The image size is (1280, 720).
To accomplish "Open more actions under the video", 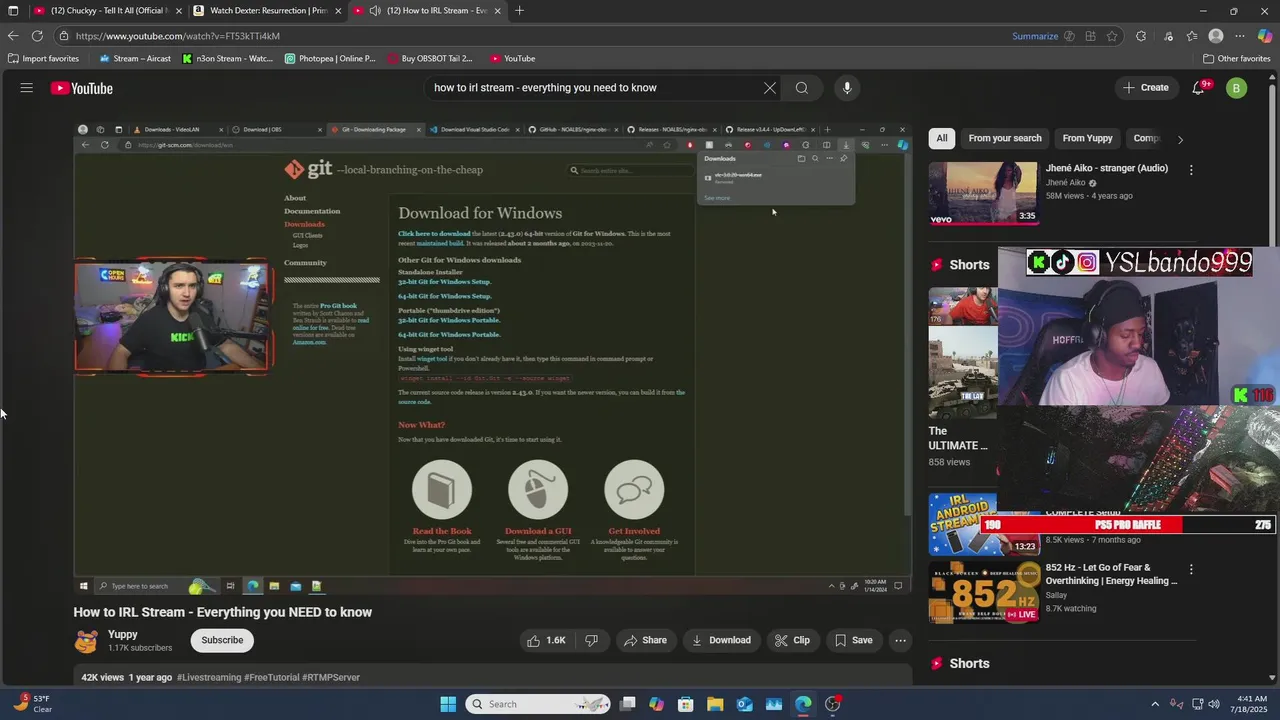I will click(900, 640).
